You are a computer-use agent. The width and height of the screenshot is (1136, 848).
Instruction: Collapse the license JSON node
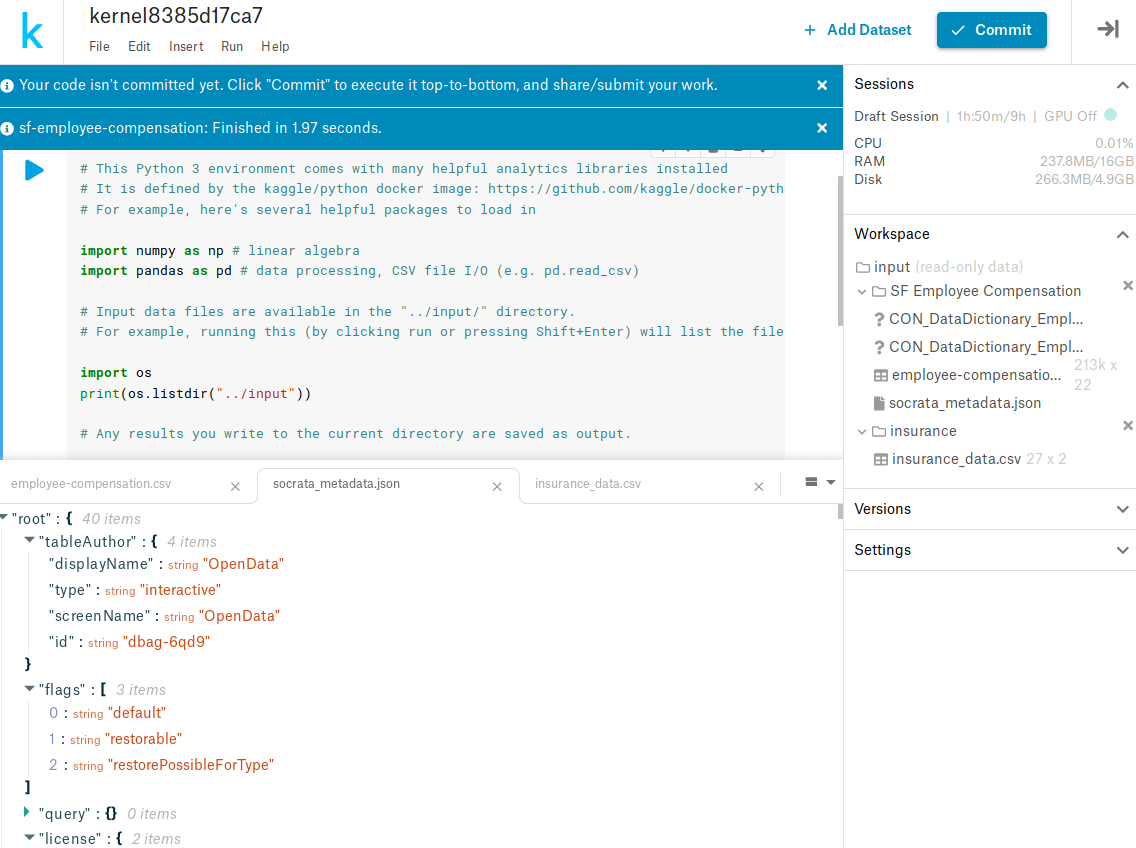pyautogui.click(x=30, y=837)
